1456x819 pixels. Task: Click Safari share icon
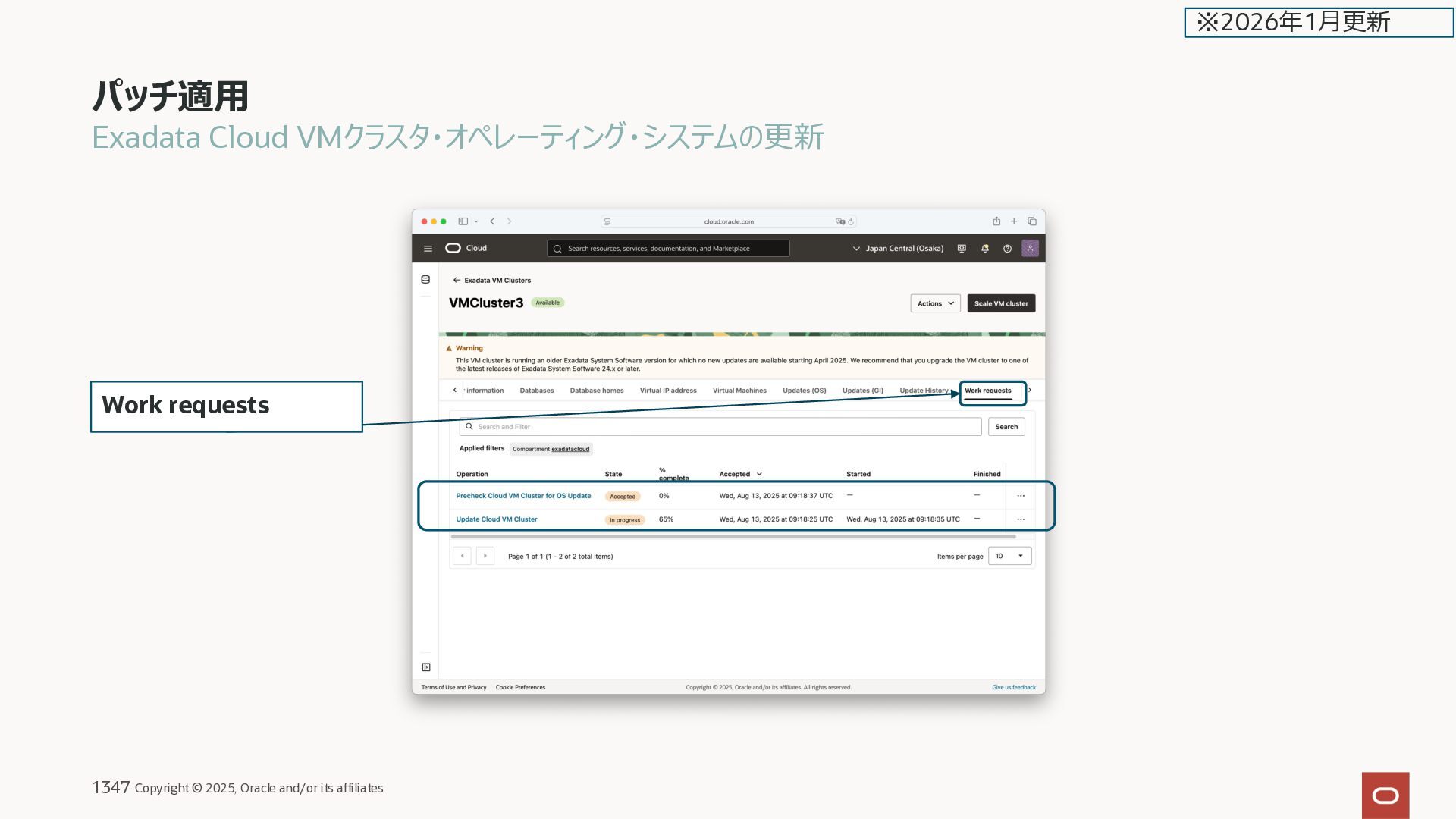[x=996, y=221]
